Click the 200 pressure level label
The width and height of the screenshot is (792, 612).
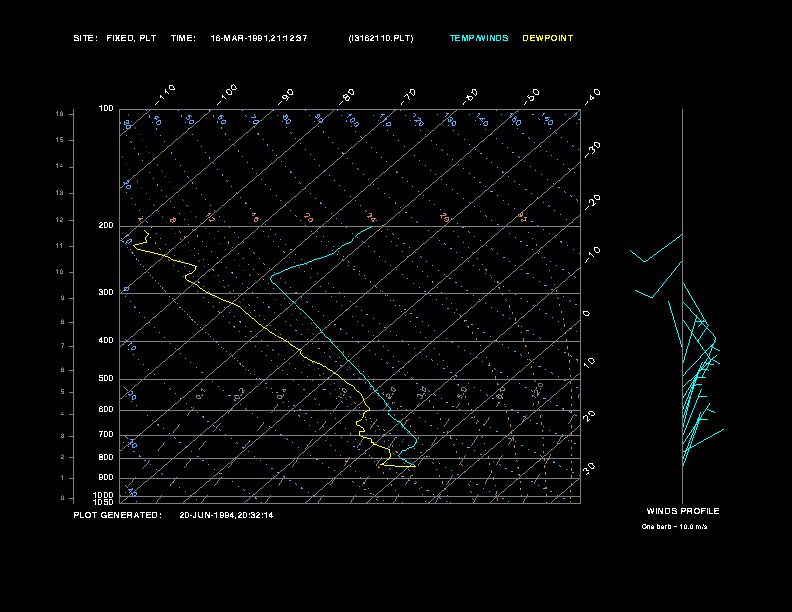tap(106, 225)
